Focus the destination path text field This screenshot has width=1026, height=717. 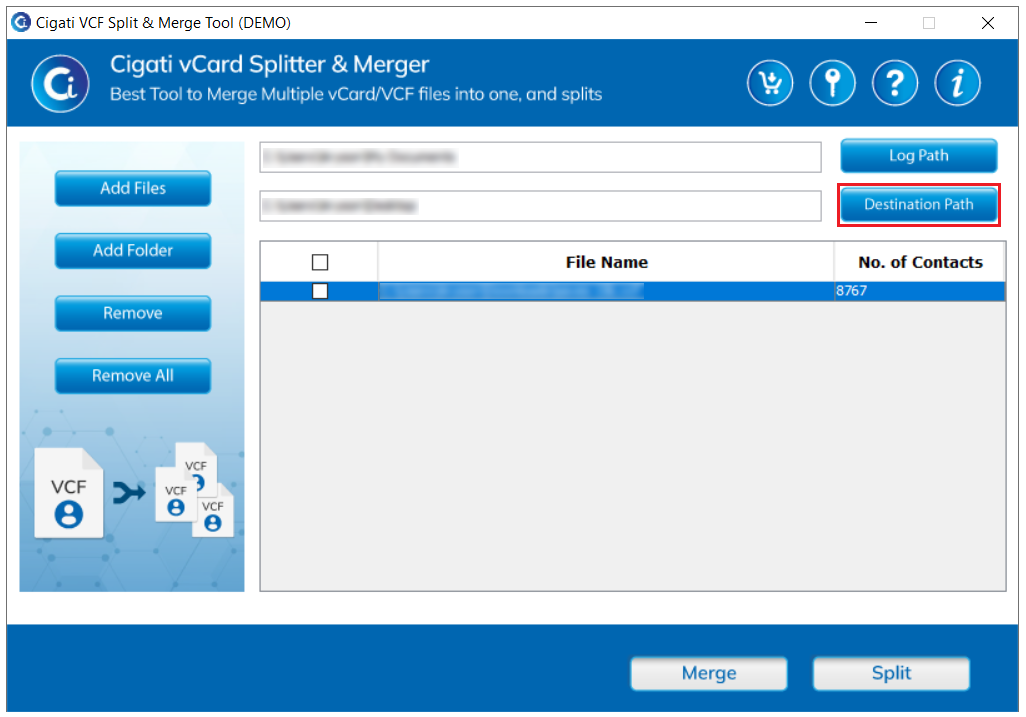[x=540, y=206]
